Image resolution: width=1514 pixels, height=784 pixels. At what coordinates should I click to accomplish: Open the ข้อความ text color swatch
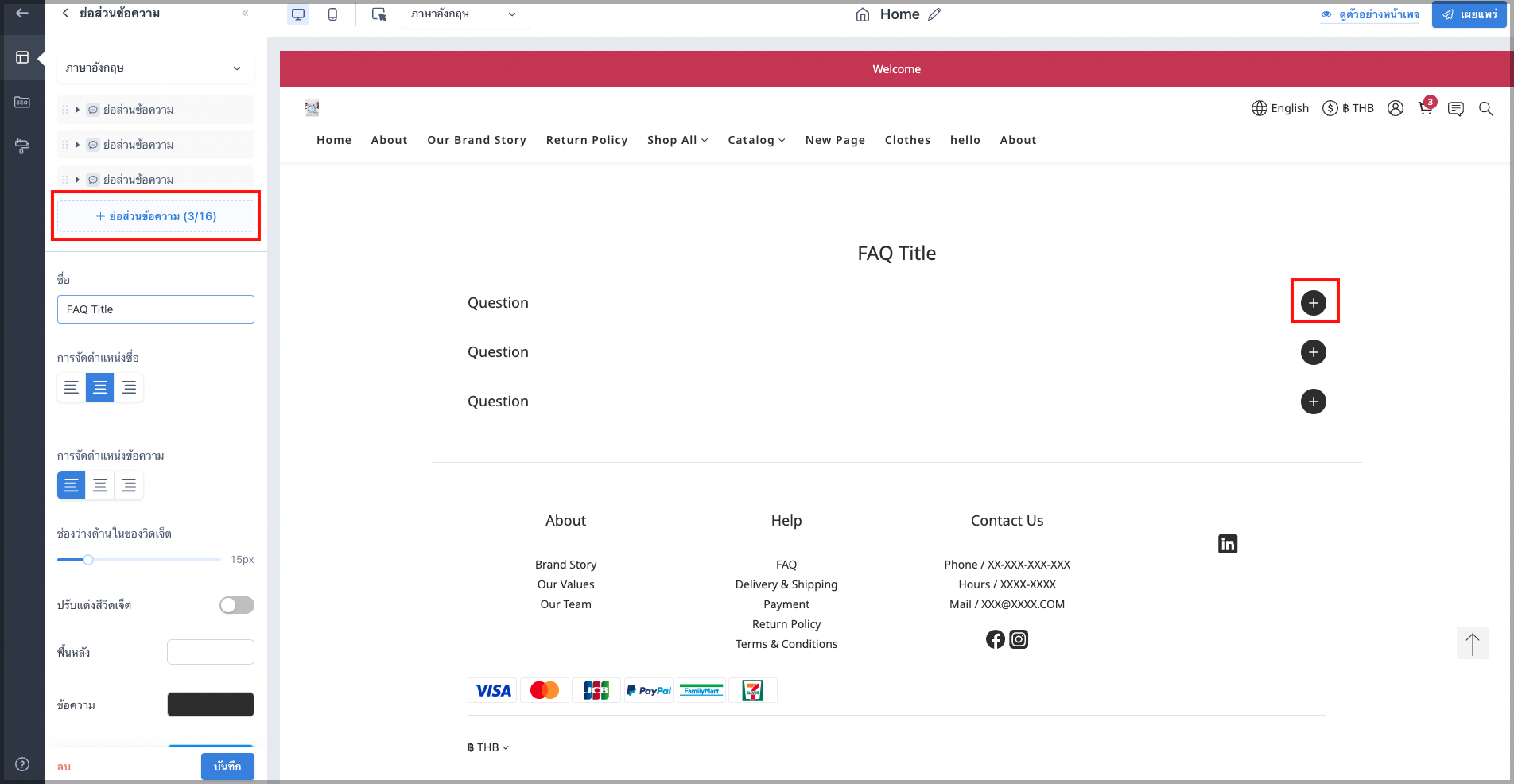point(211,704)
